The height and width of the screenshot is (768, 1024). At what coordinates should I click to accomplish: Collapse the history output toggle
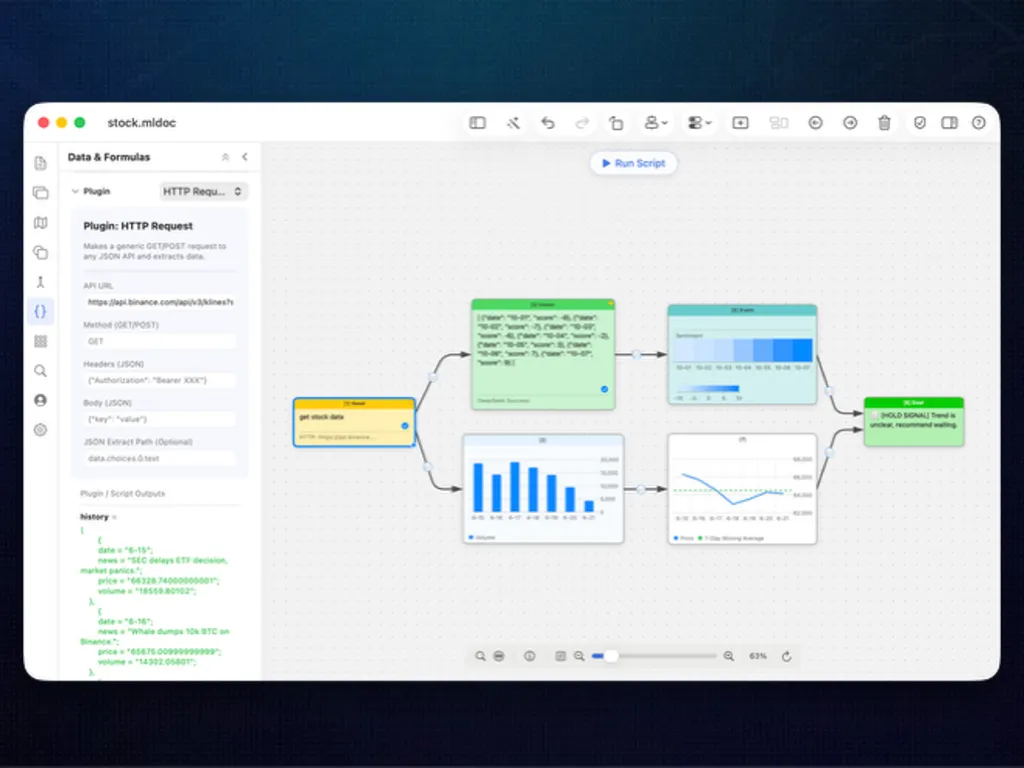114,517
